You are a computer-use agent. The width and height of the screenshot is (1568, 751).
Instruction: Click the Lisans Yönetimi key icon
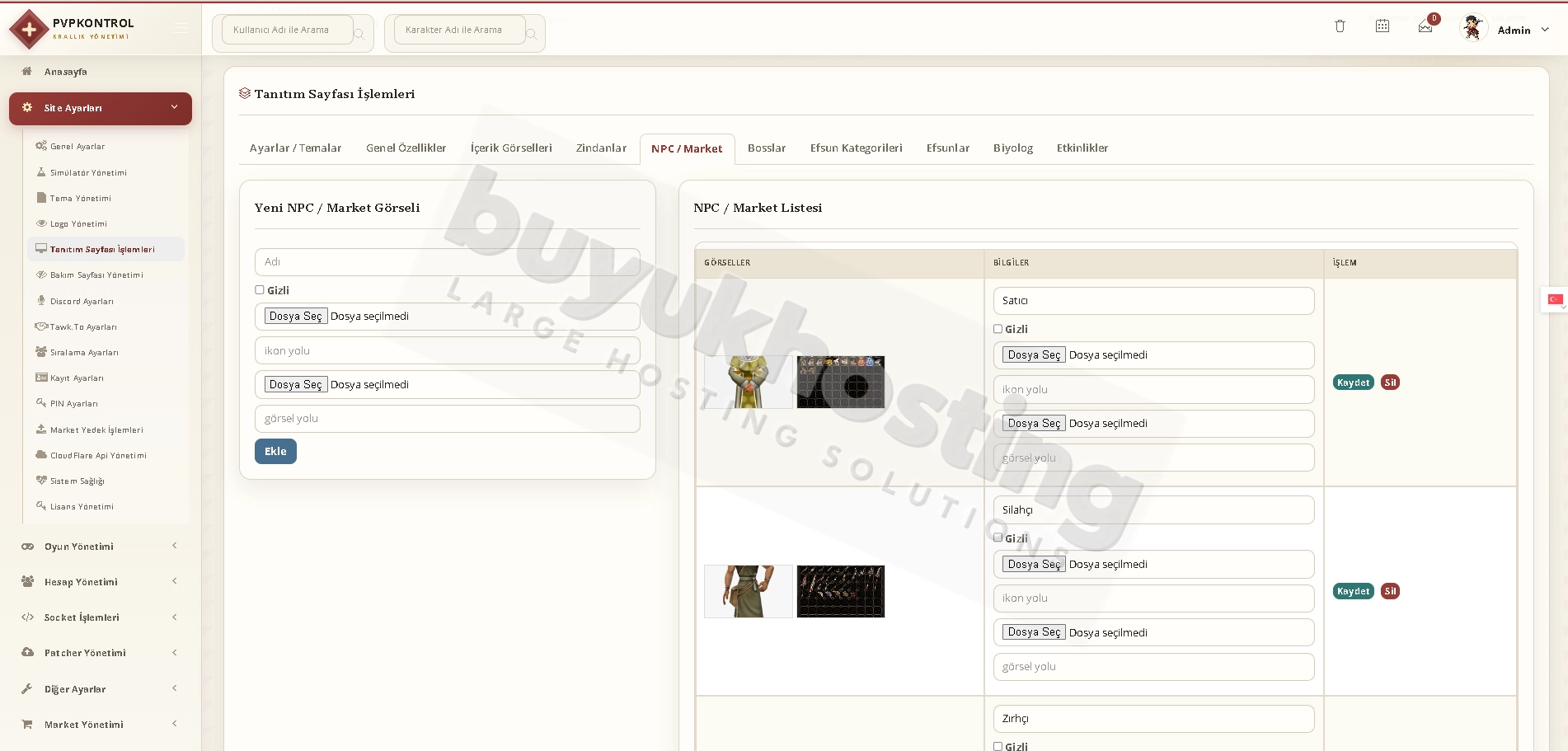point(41,506)
